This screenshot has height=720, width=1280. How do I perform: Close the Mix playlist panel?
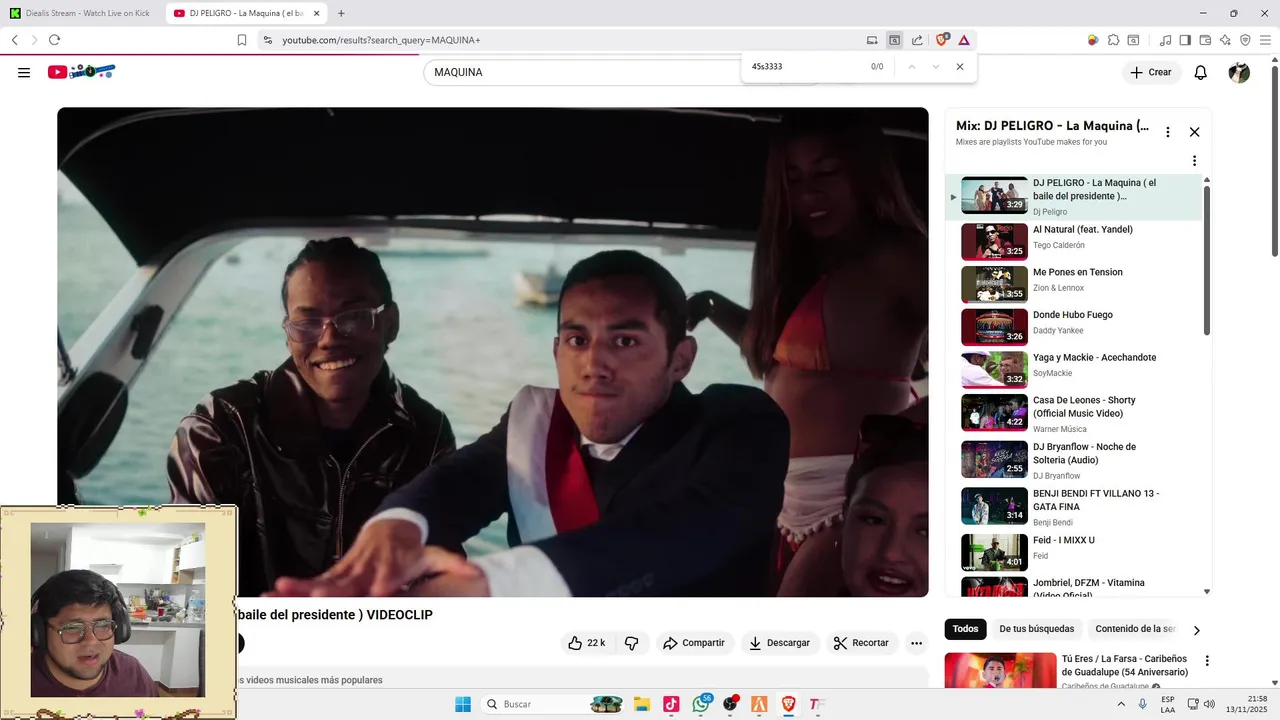click(x=1194, y=132)
